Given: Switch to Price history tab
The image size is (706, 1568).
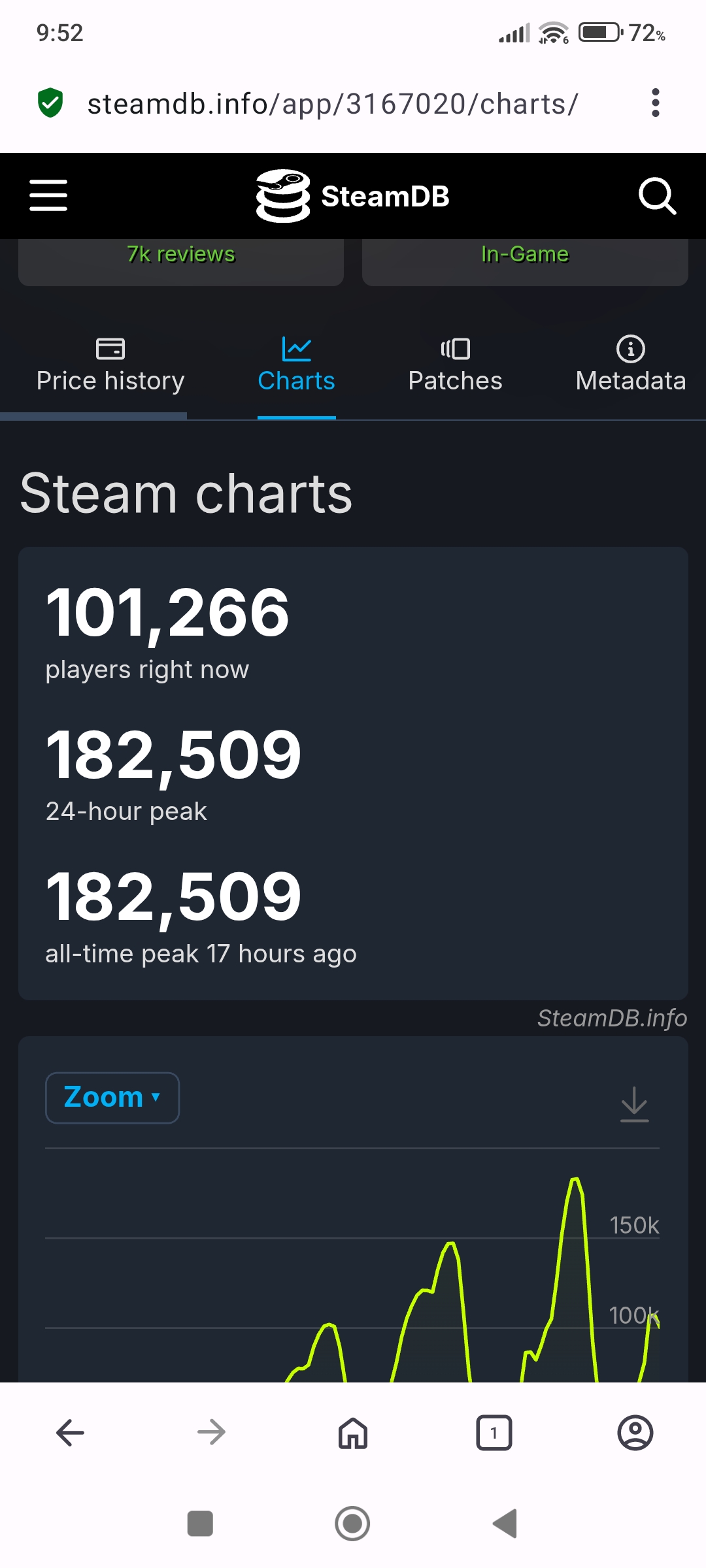Looking at the screenshot, I should point(110,366).
